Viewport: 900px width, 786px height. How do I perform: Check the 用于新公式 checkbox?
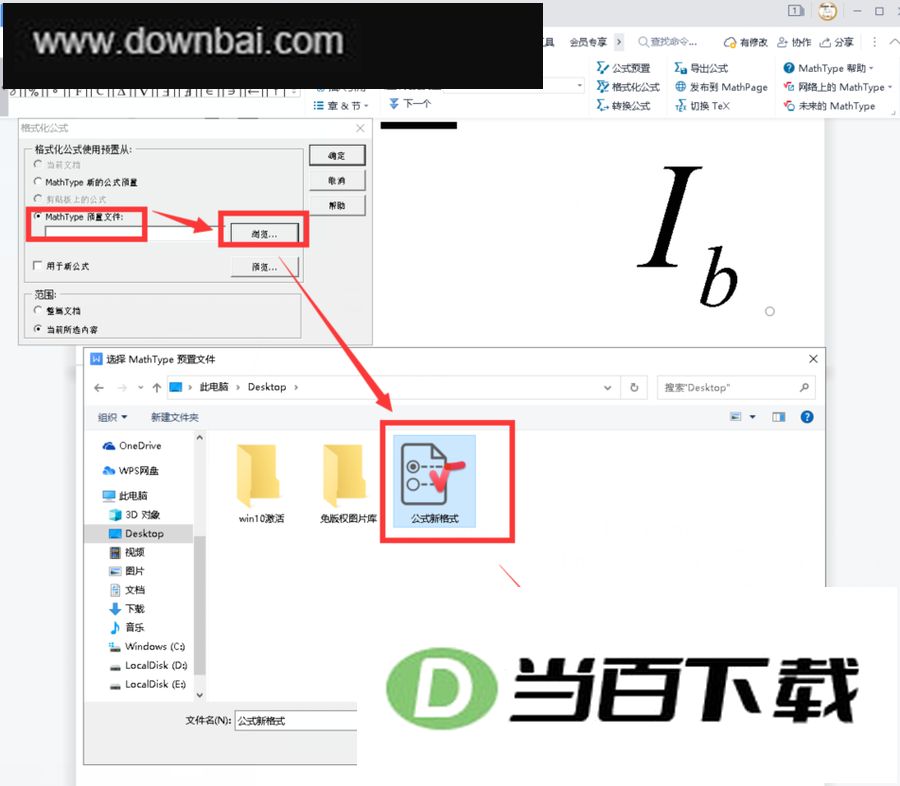[x=37, y=265]
